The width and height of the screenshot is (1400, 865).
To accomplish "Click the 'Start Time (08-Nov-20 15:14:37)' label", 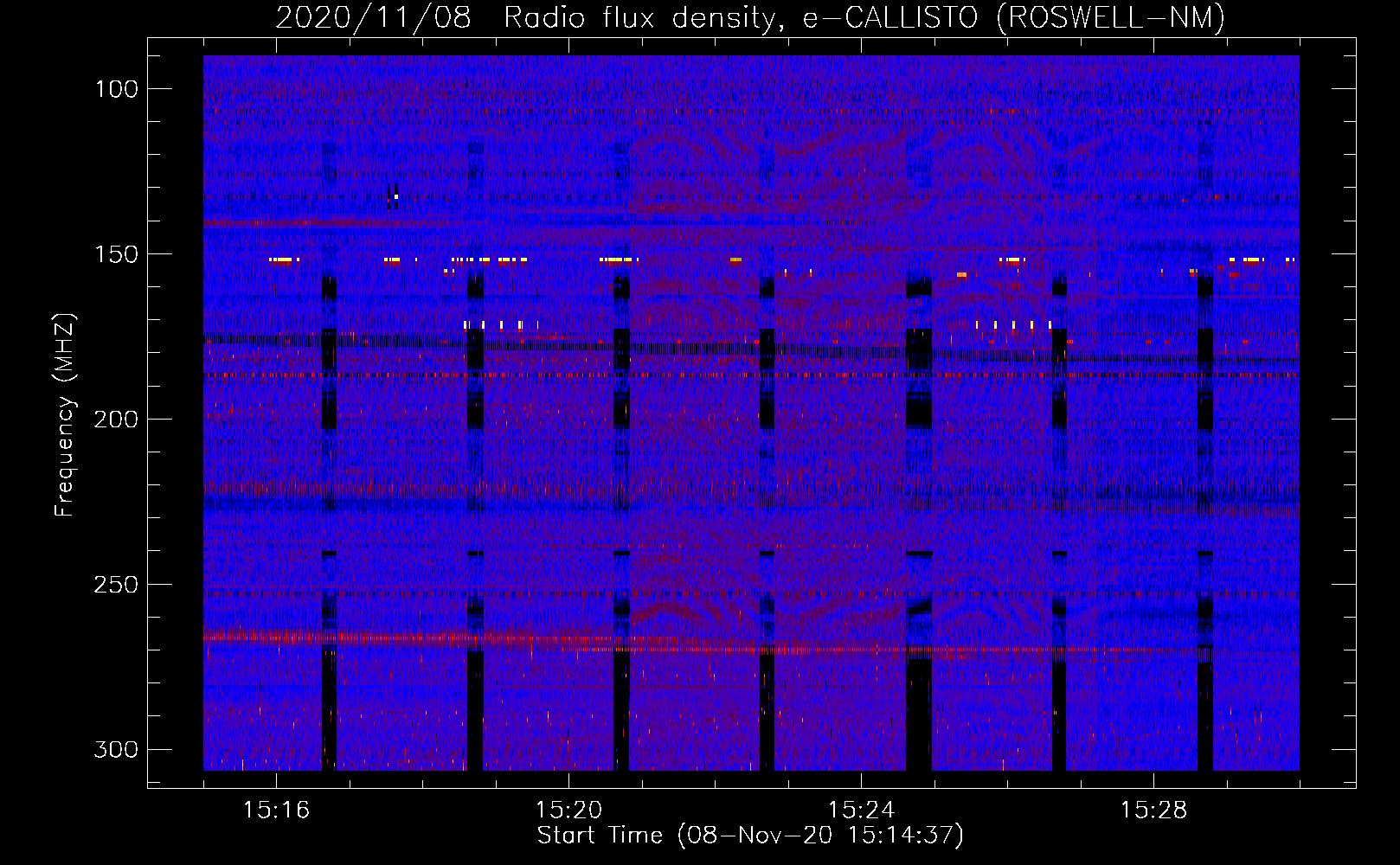I will (750, 836).
